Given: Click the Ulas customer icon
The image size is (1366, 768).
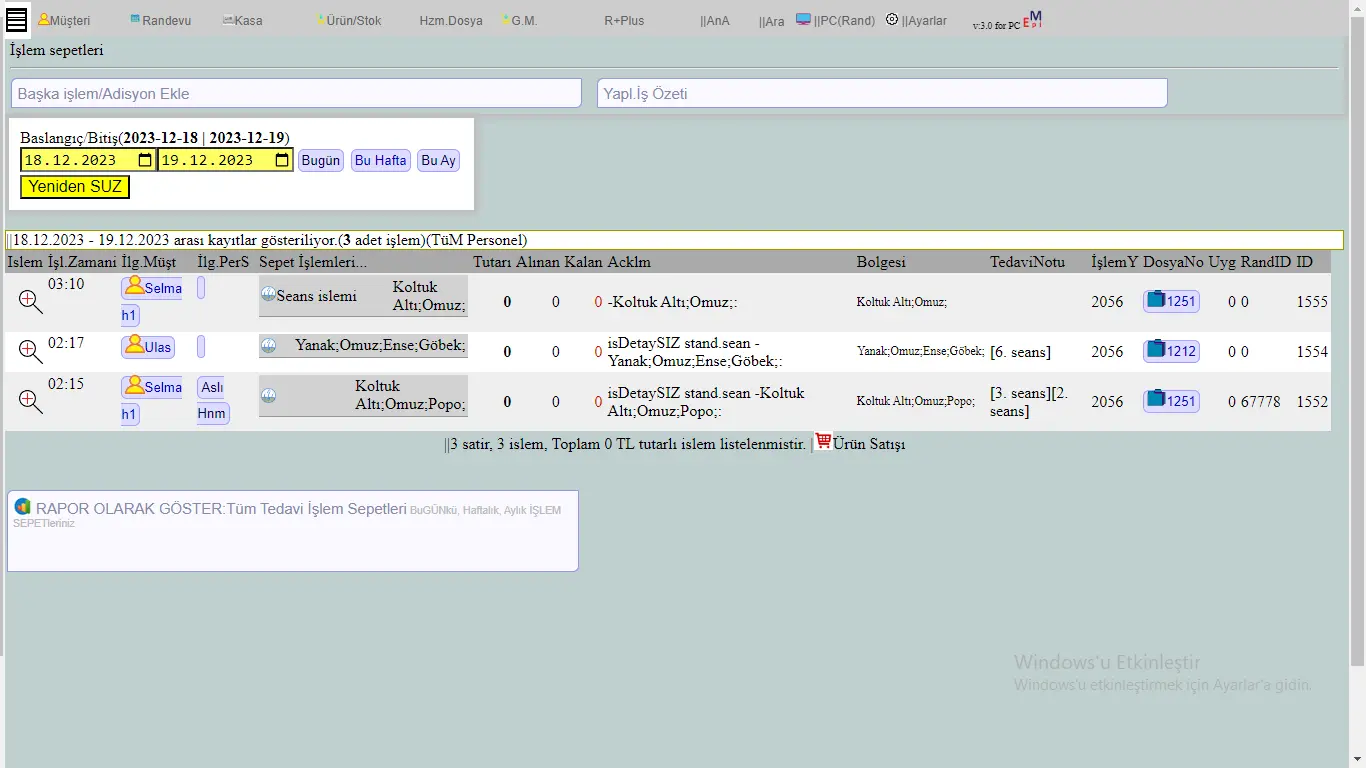Looking at the screenshot, I should coord(134,346).
